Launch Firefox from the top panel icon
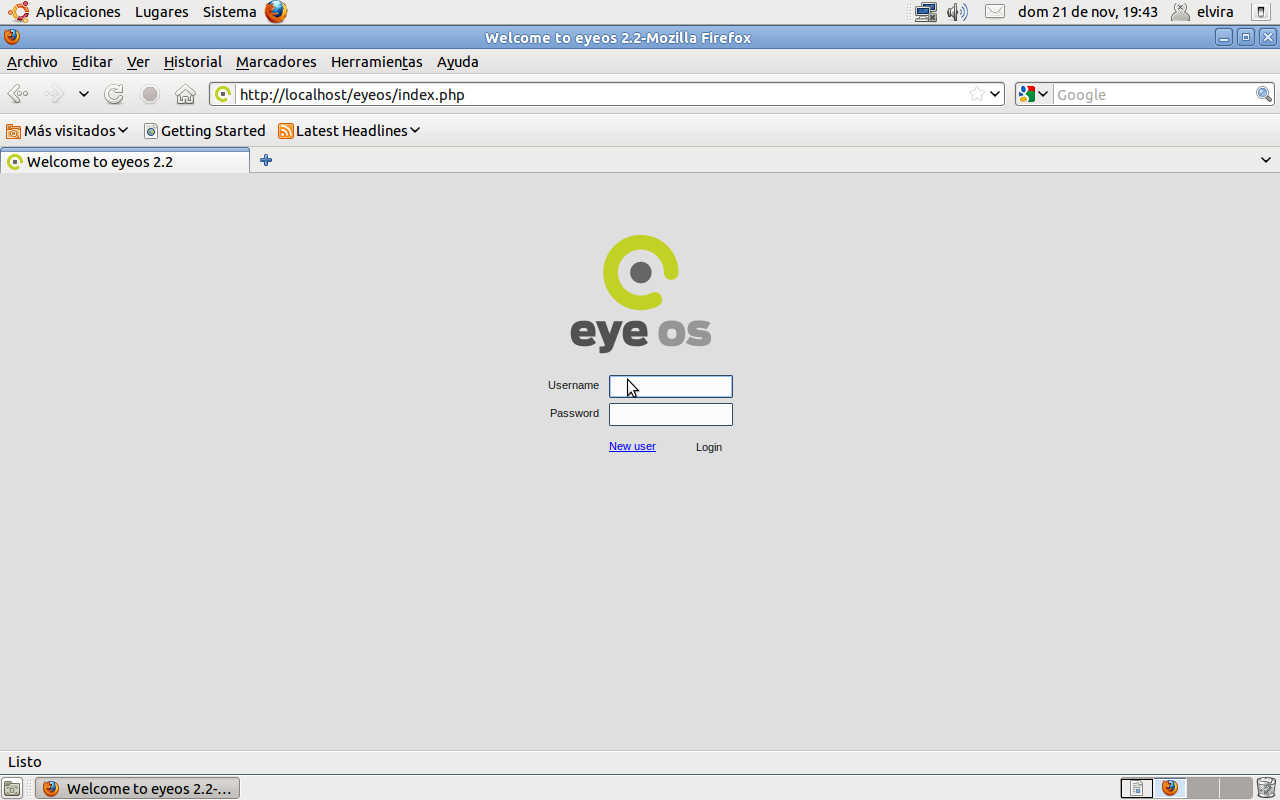The height and width of the screenshot is (800, 1280). (276, 12)
